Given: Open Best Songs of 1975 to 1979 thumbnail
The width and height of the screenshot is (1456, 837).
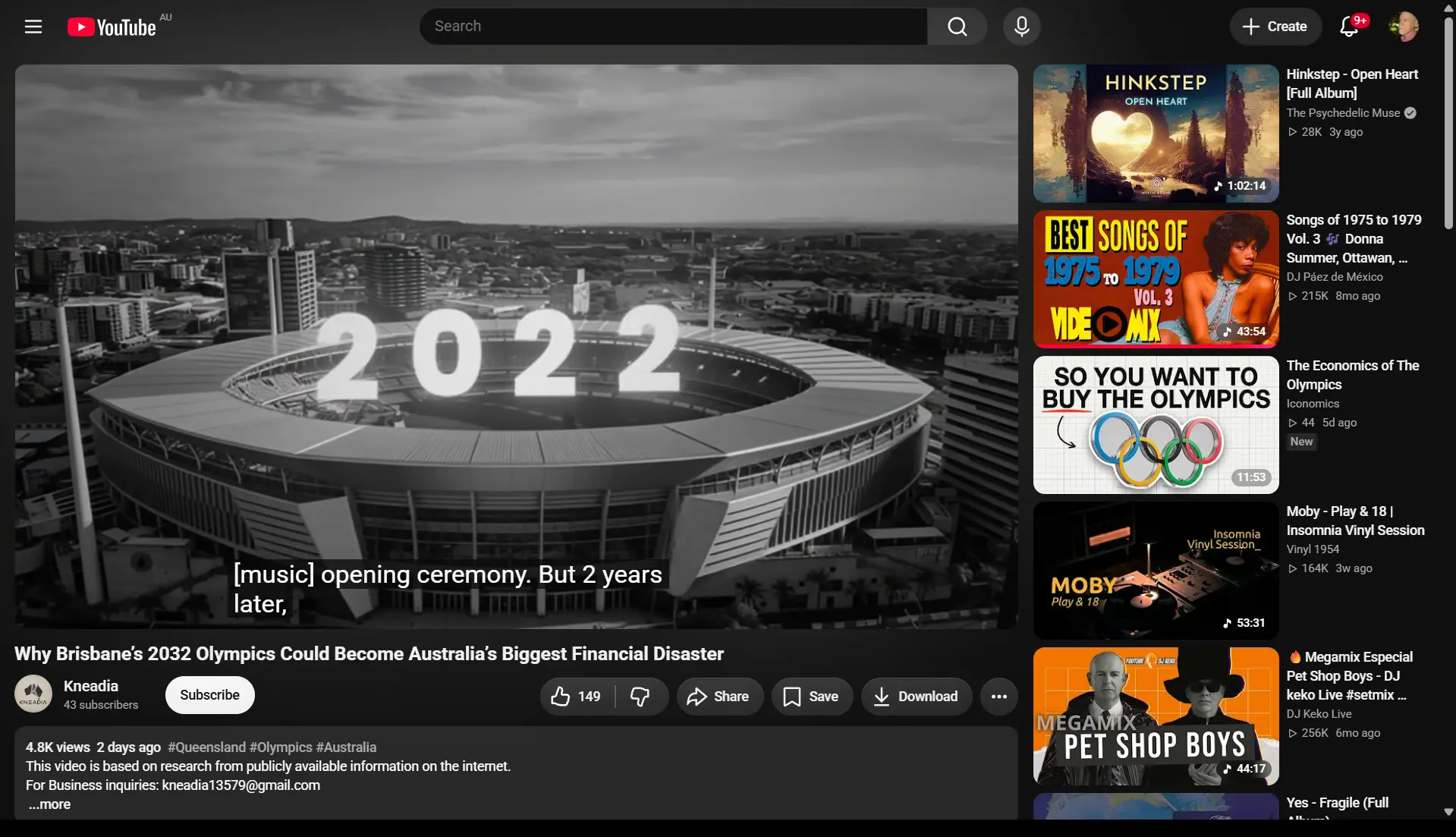Looking at the screenshot, I should [1156, 279].
